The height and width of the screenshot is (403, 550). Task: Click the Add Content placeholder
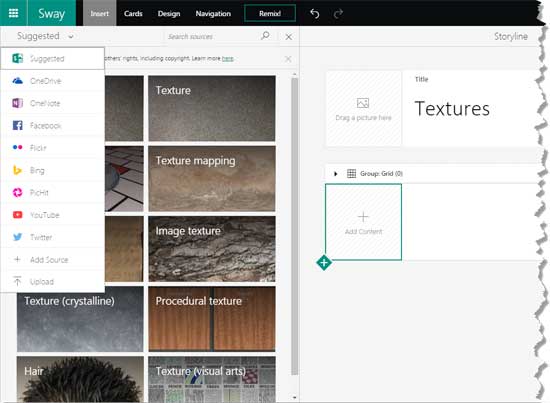point(363,222)
